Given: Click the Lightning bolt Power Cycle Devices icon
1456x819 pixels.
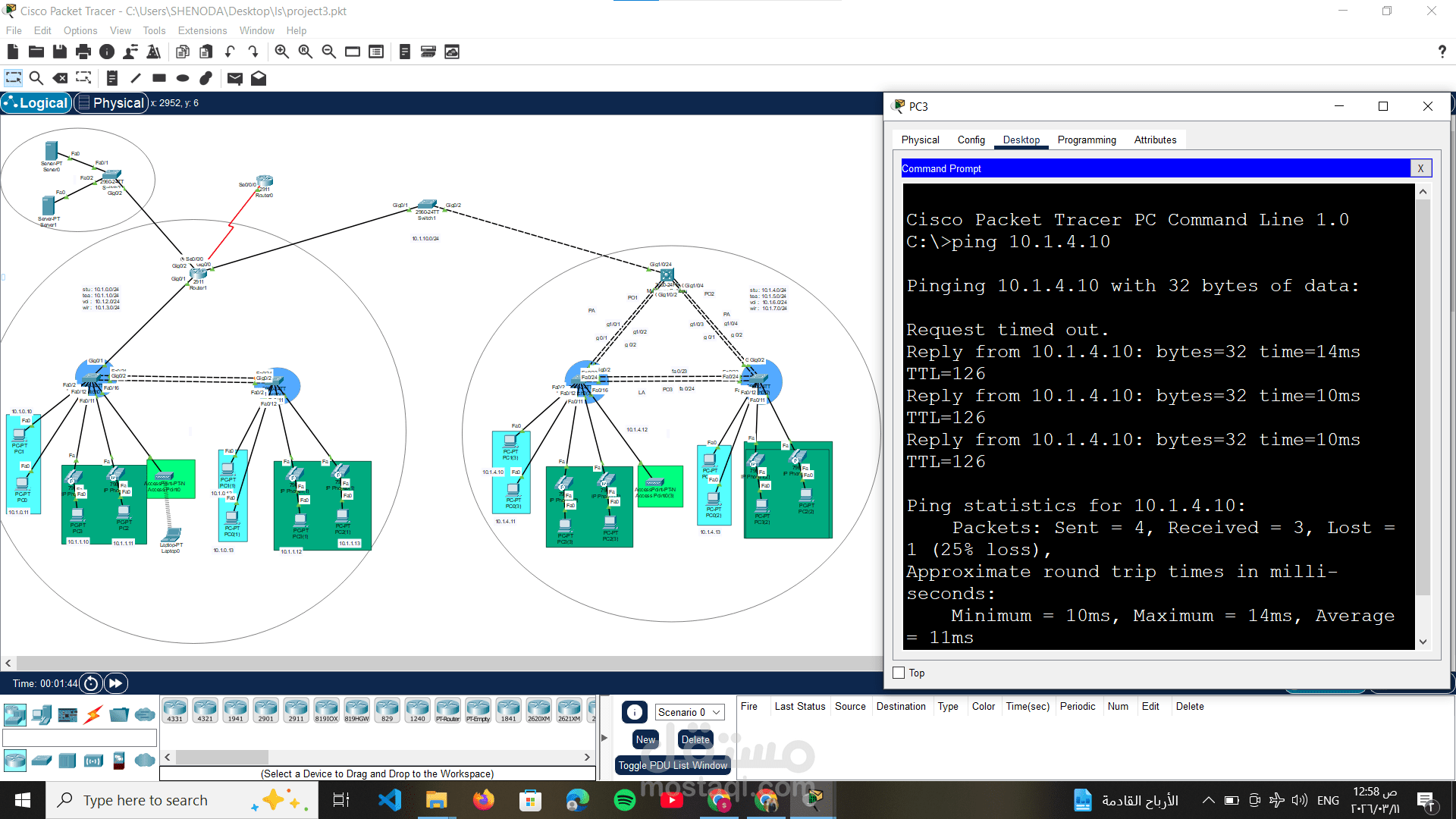Looking at the screenshot, I should tap(94, 714).
